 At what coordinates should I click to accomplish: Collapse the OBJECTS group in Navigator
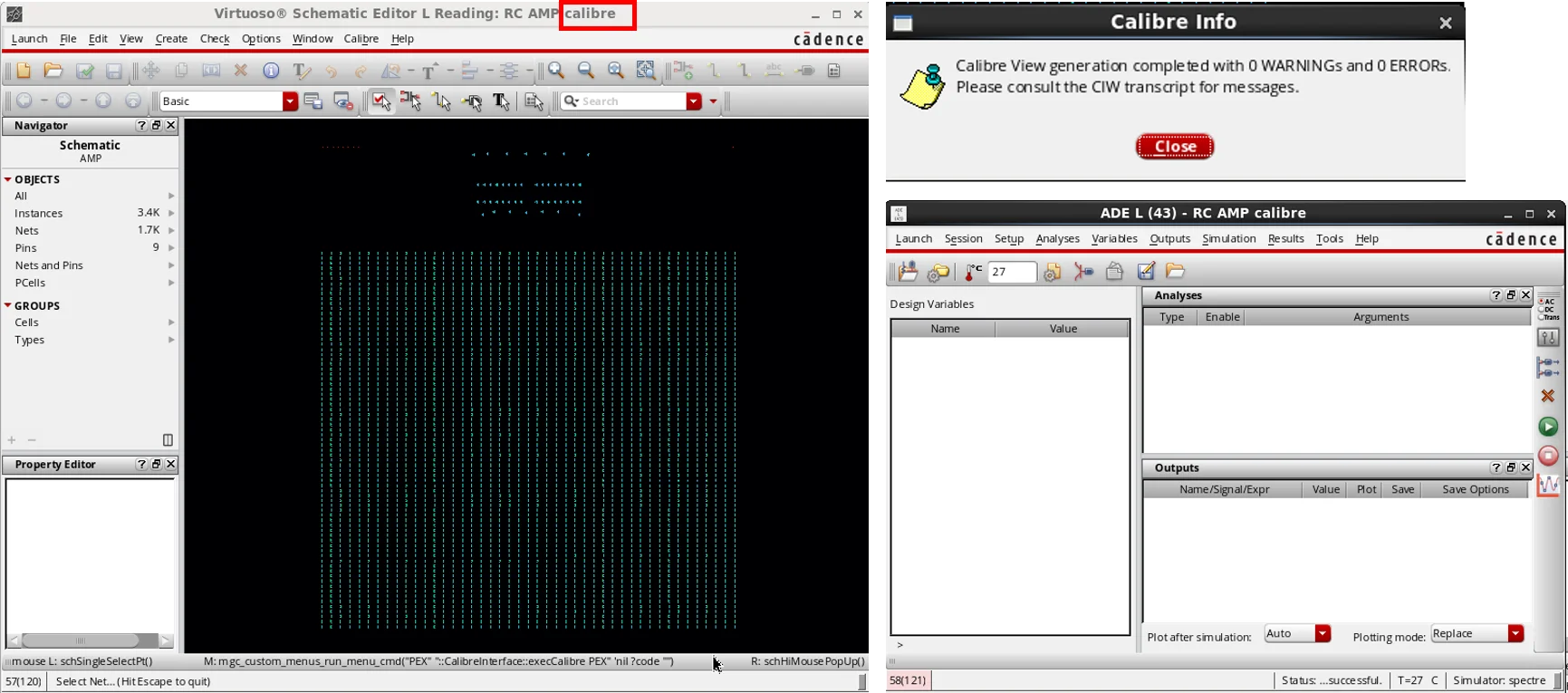pyautogui.click(x=7, y=179)
